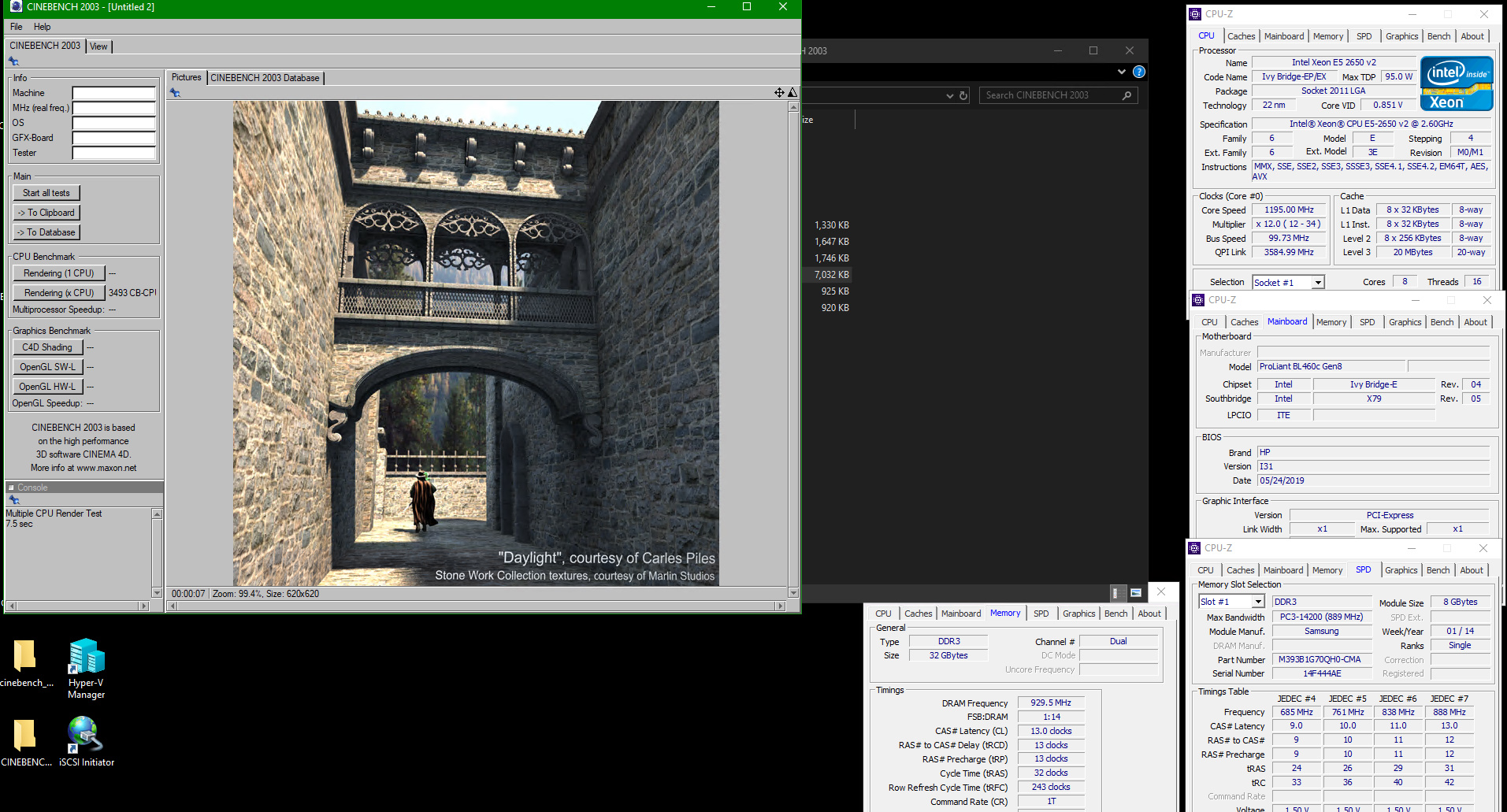Run the C4D Shading graphics test

tap(47, 347)
